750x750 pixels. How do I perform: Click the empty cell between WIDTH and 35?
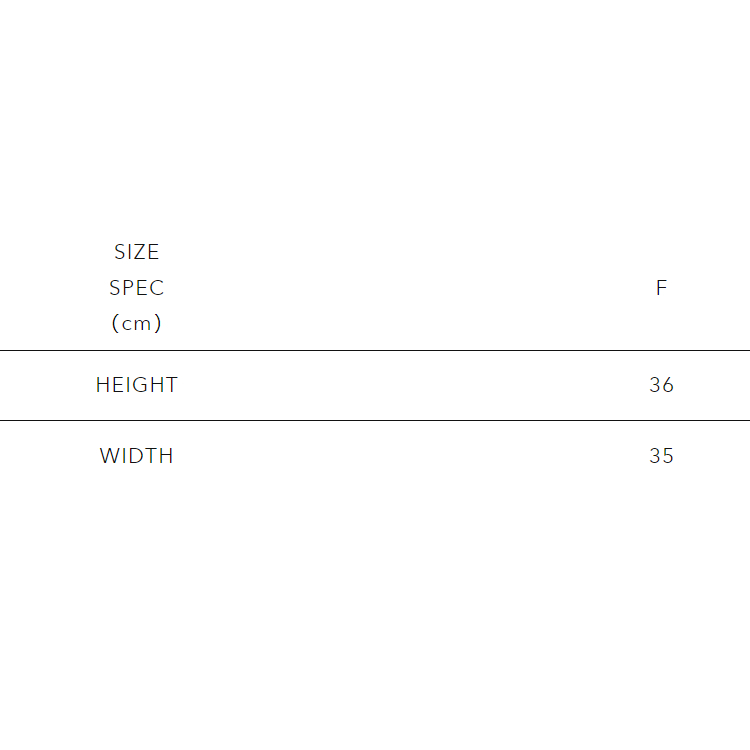[400, 456]
